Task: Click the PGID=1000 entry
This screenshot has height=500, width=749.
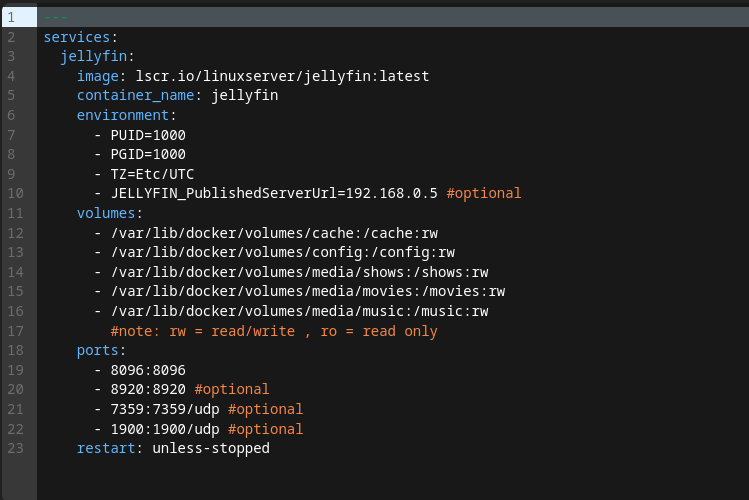Action: (148, 154)
